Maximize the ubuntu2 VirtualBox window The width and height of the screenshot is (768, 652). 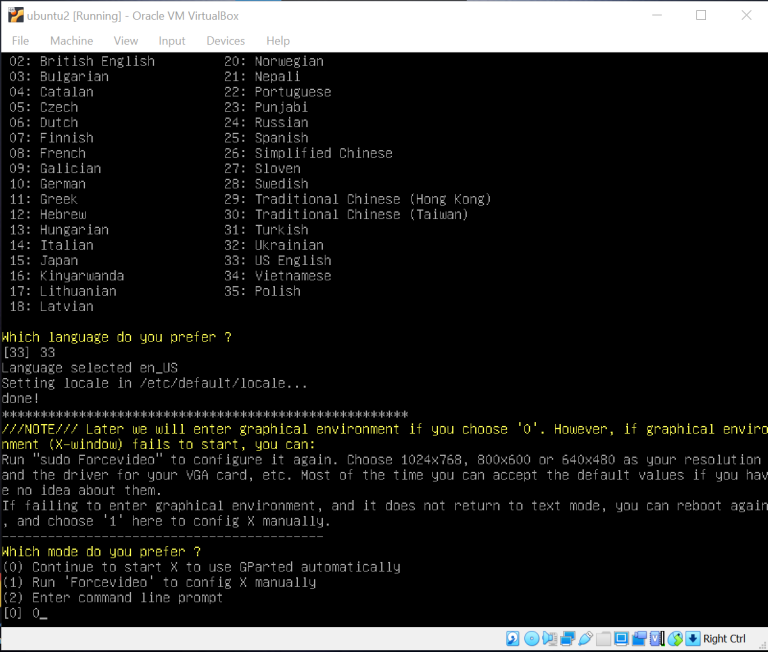(x=701, y=15)
